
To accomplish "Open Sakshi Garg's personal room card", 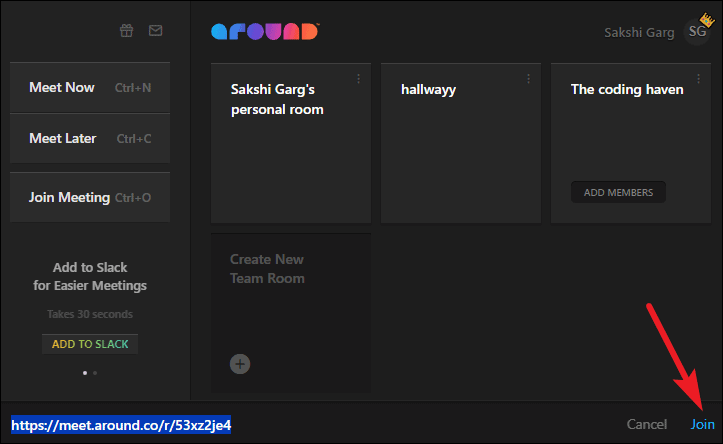I will pyautogui.click(x=291, y=143).
